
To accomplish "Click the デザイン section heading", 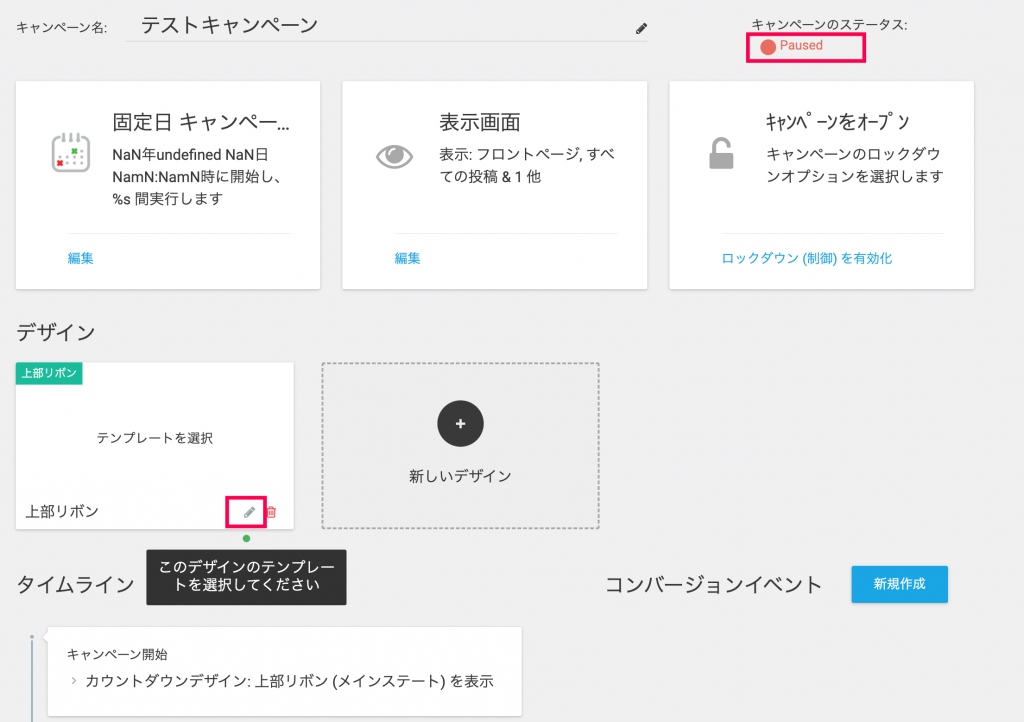I will 56,332.
